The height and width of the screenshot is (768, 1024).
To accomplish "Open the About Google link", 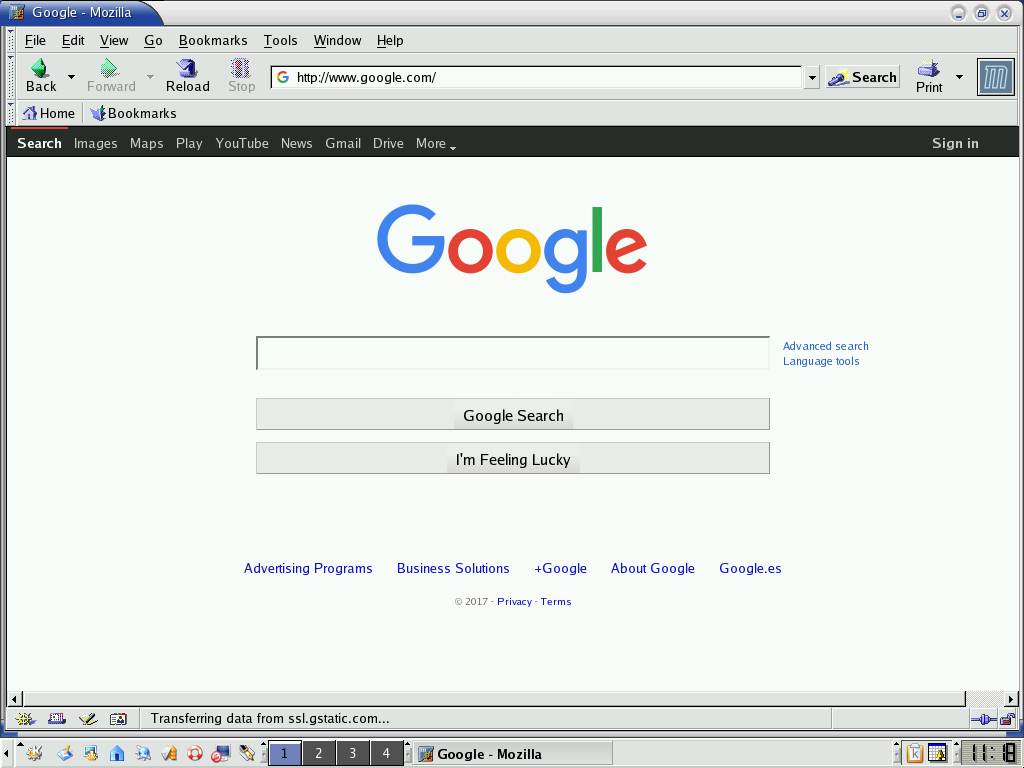I will click(x=652, y=568).
